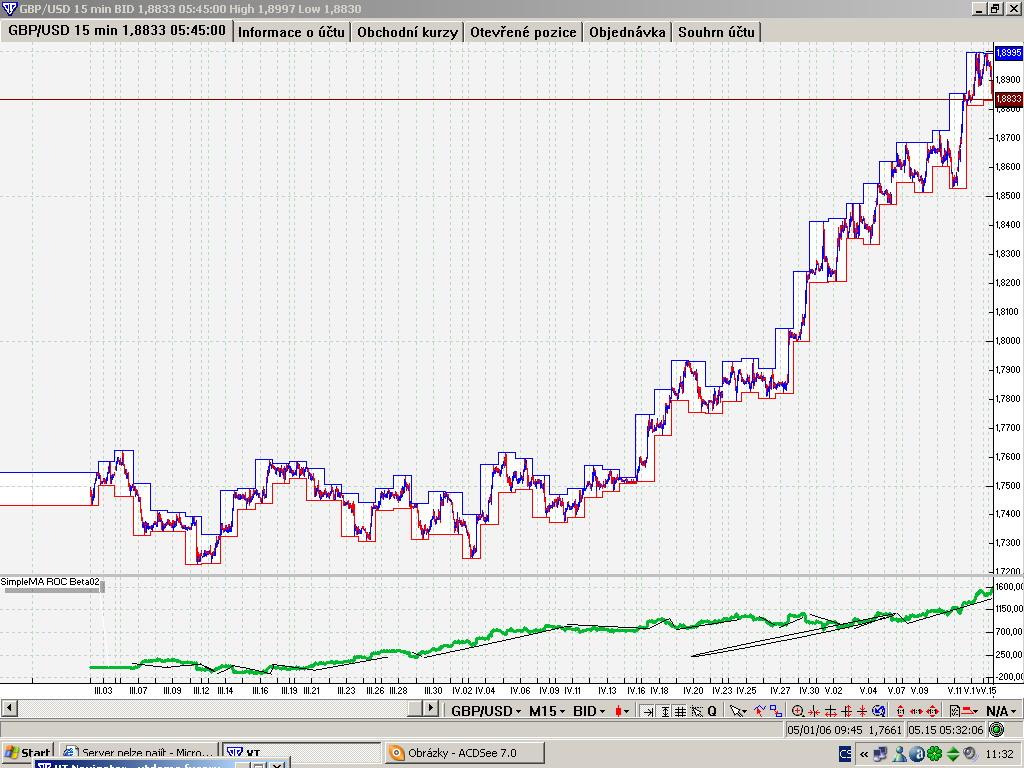Click the tray clock showing 11:32
The image size is (1024, 768).
click(x=1000, y=754)
